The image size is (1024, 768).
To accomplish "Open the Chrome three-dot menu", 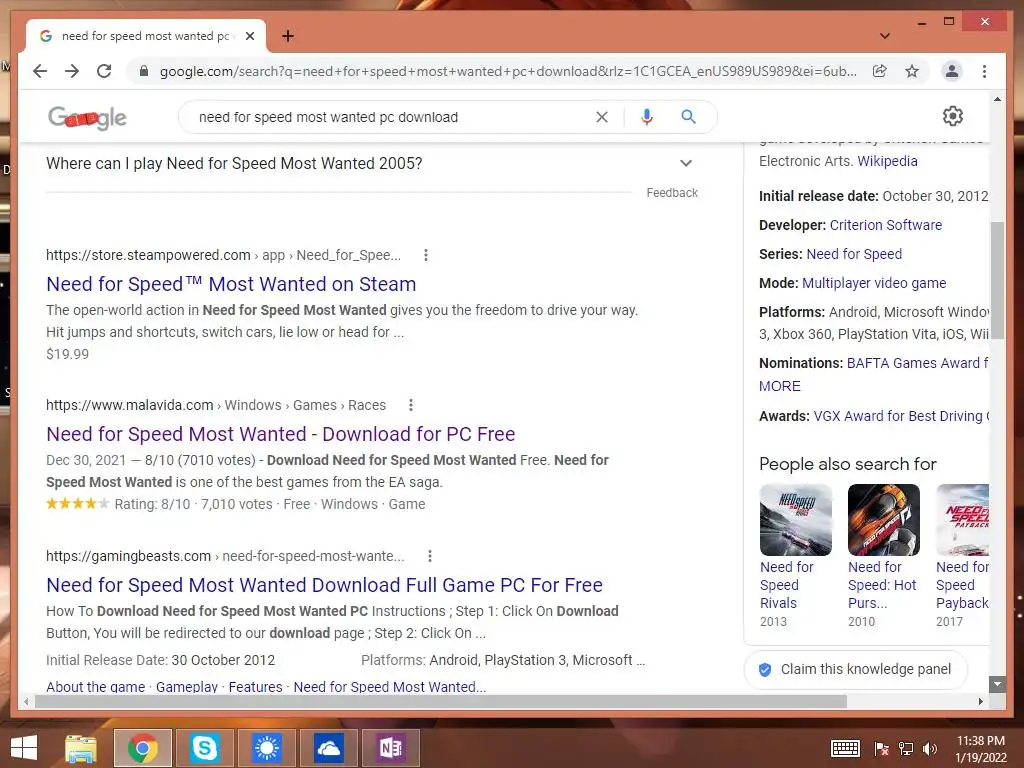I will pyautogui.click(x=984, y=71).
